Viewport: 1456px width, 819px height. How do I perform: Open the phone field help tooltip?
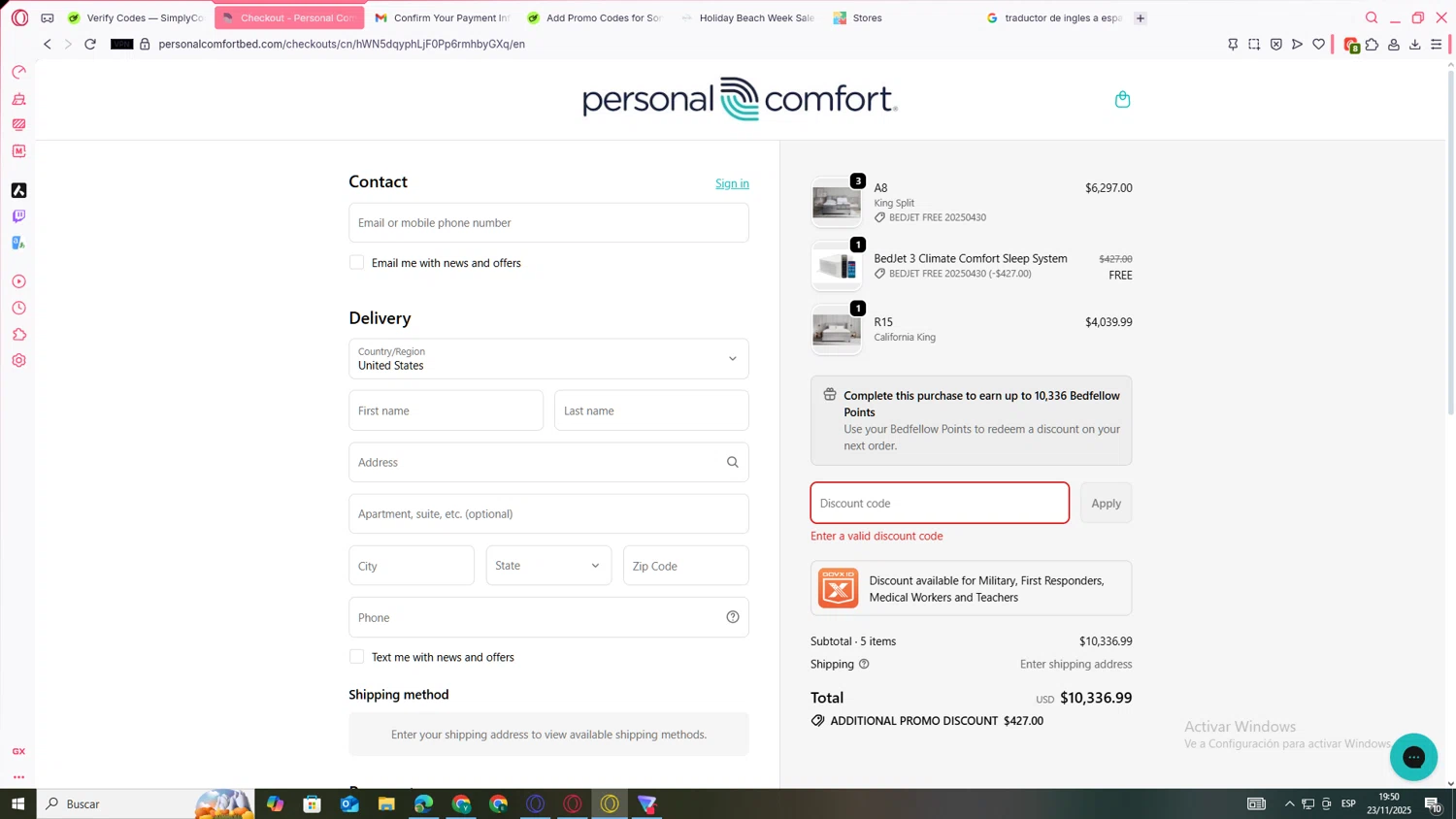[733, 617]
